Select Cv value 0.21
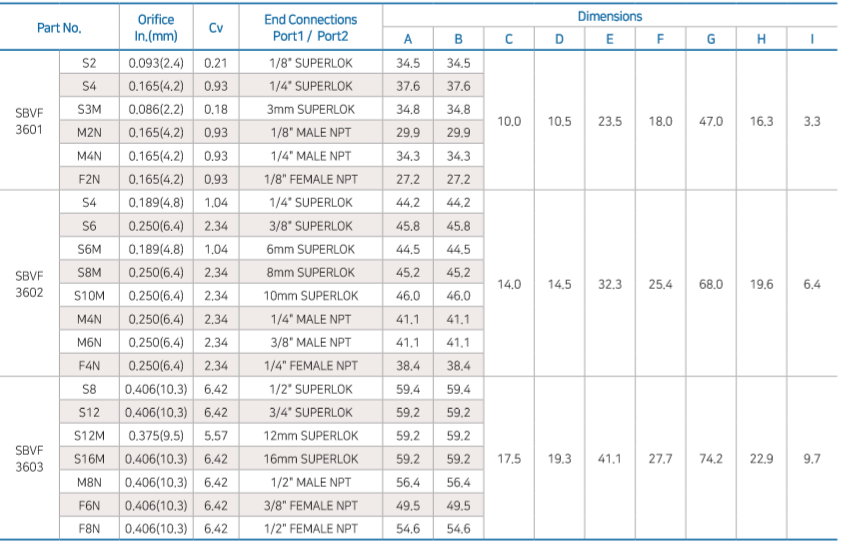Image resolution: width=842 pixels, height=545 pixels. tap(216, 63)
